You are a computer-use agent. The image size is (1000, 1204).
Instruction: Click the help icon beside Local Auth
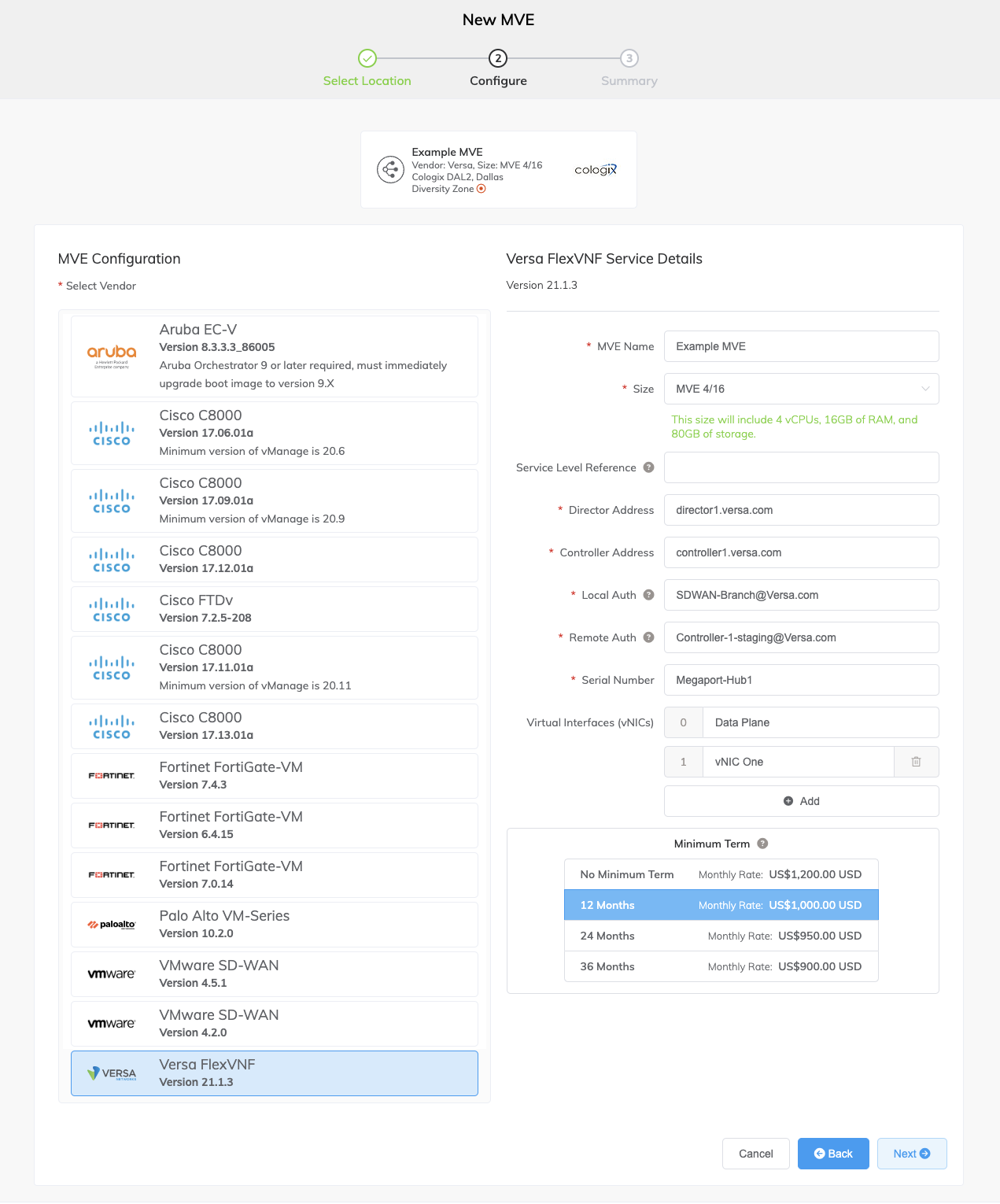pyautogui.click(x=648, y=595)
